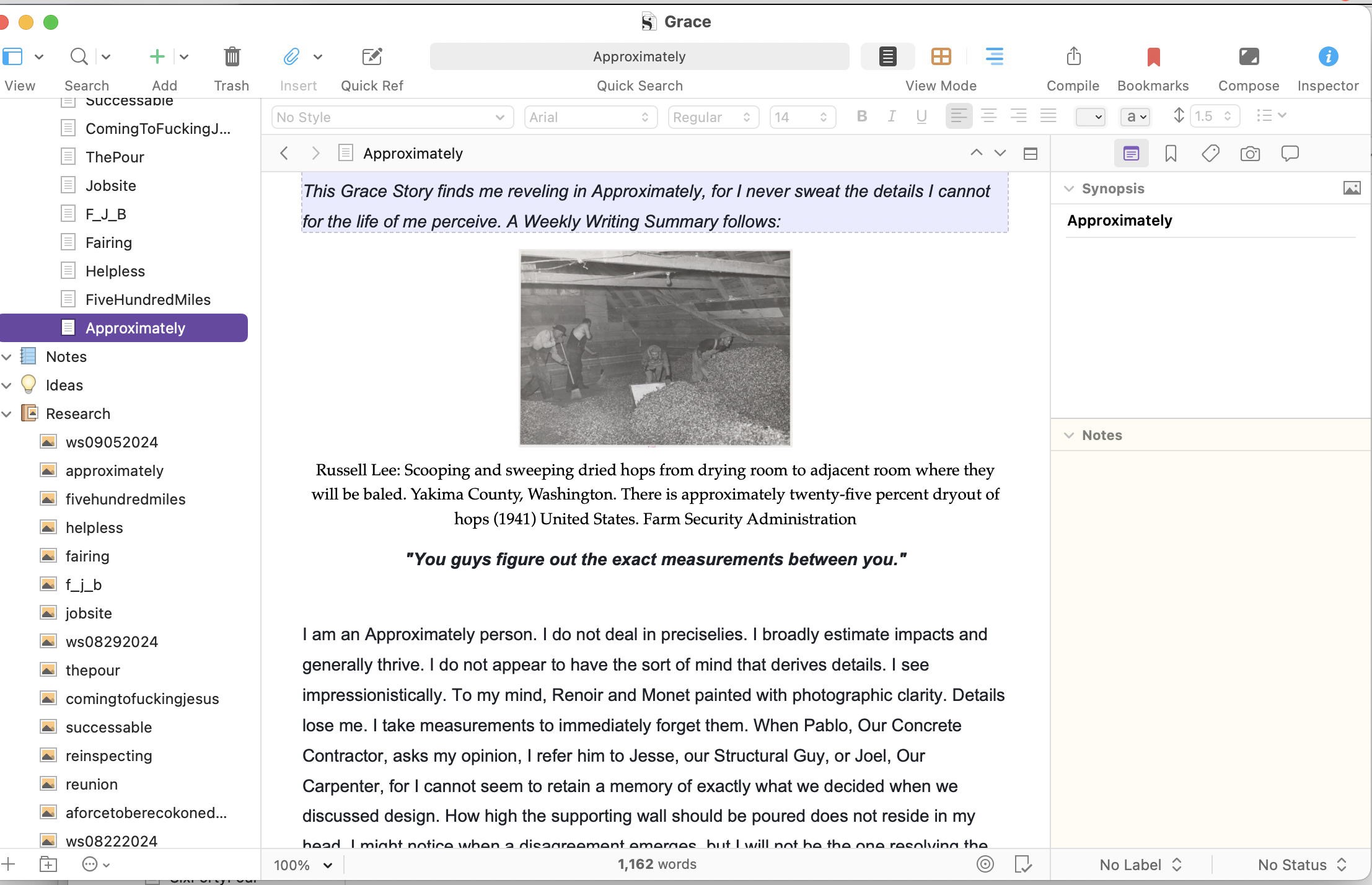Open the font size 14 dropdown
The height and width of the screenshot is (885, 1372).
tap(803, 117)
